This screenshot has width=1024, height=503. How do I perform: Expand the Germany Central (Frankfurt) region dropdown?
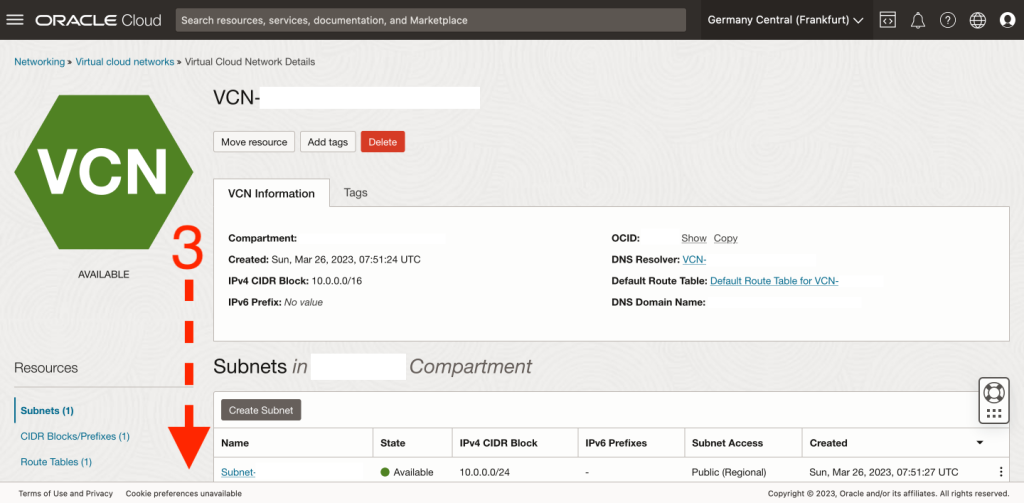coord(785,20)
